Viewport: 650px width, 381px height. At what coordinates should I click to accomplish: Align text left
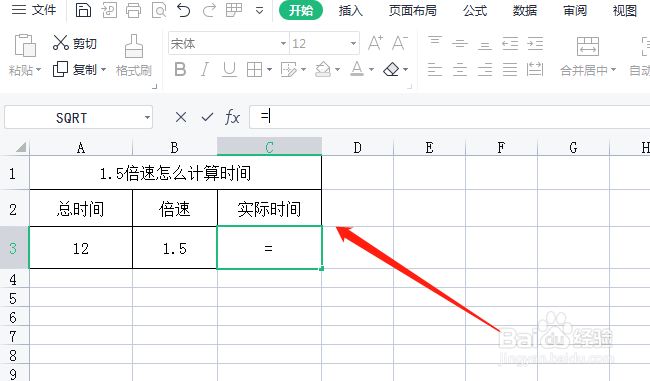point(435,70)
